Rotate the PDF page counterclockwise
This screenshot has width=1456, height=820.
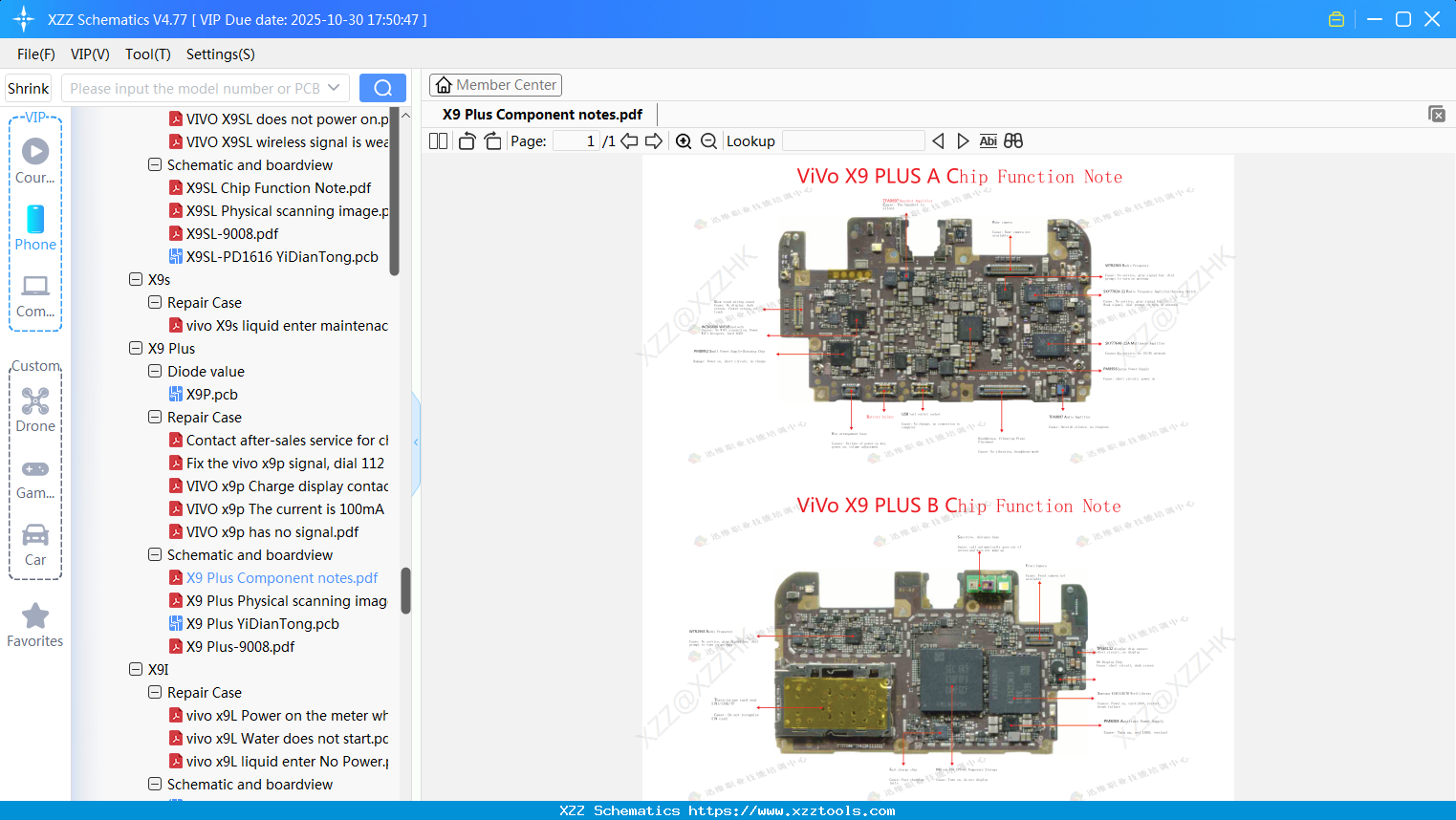pos(466,140)
